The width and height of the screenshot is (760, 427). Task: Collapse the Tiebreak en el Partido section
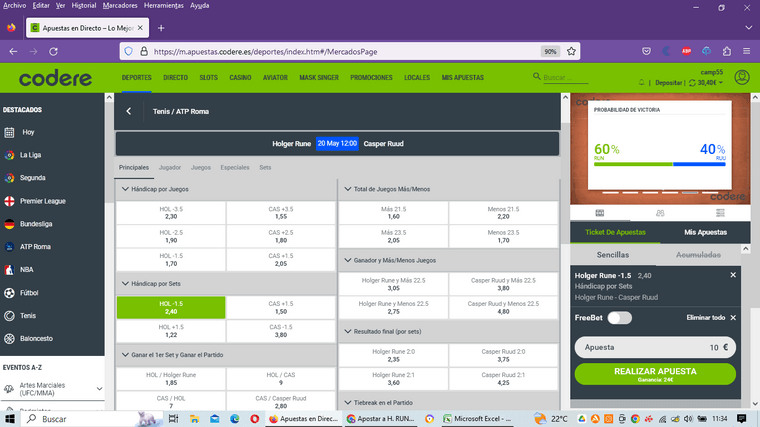pos(348,403)
